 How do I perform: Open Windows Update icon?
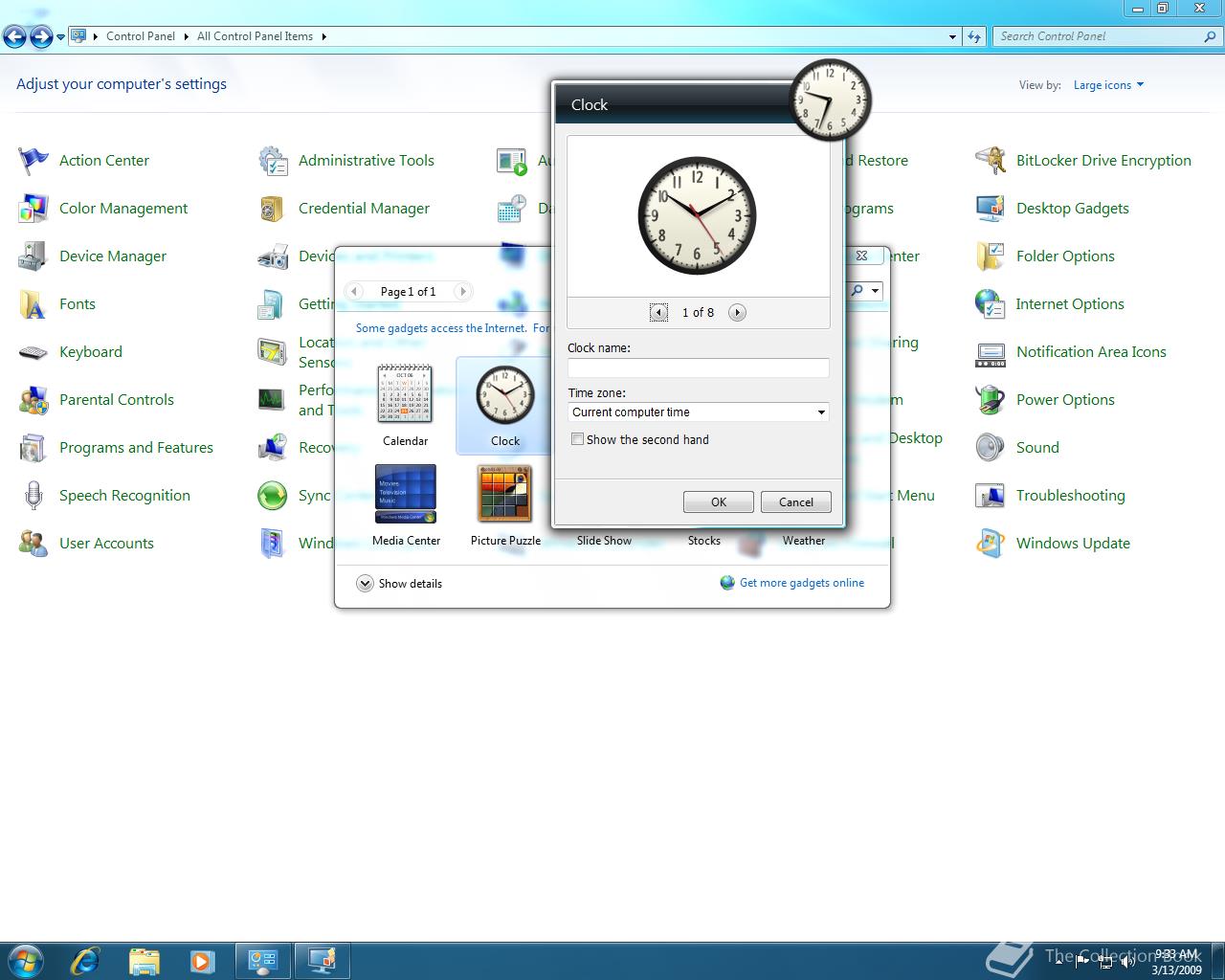point(991,544)
